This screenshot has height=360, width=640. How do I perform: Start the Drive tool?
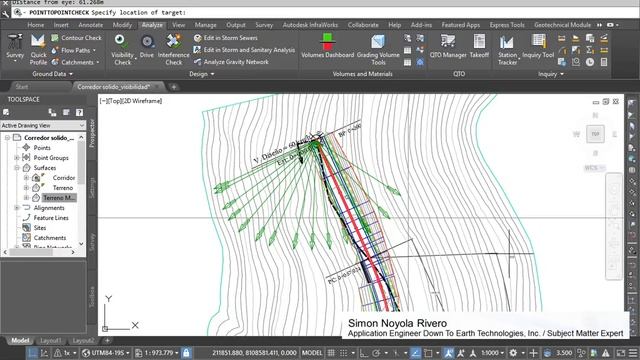pos(147,46)
